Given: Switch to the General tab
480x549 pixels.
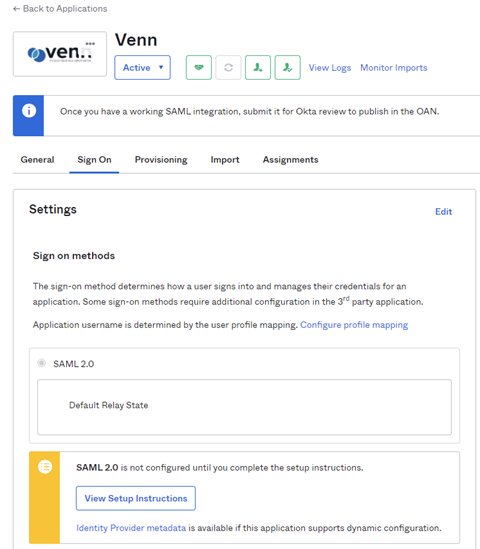Looking at the screenshot, I should [x=37, y=160].
